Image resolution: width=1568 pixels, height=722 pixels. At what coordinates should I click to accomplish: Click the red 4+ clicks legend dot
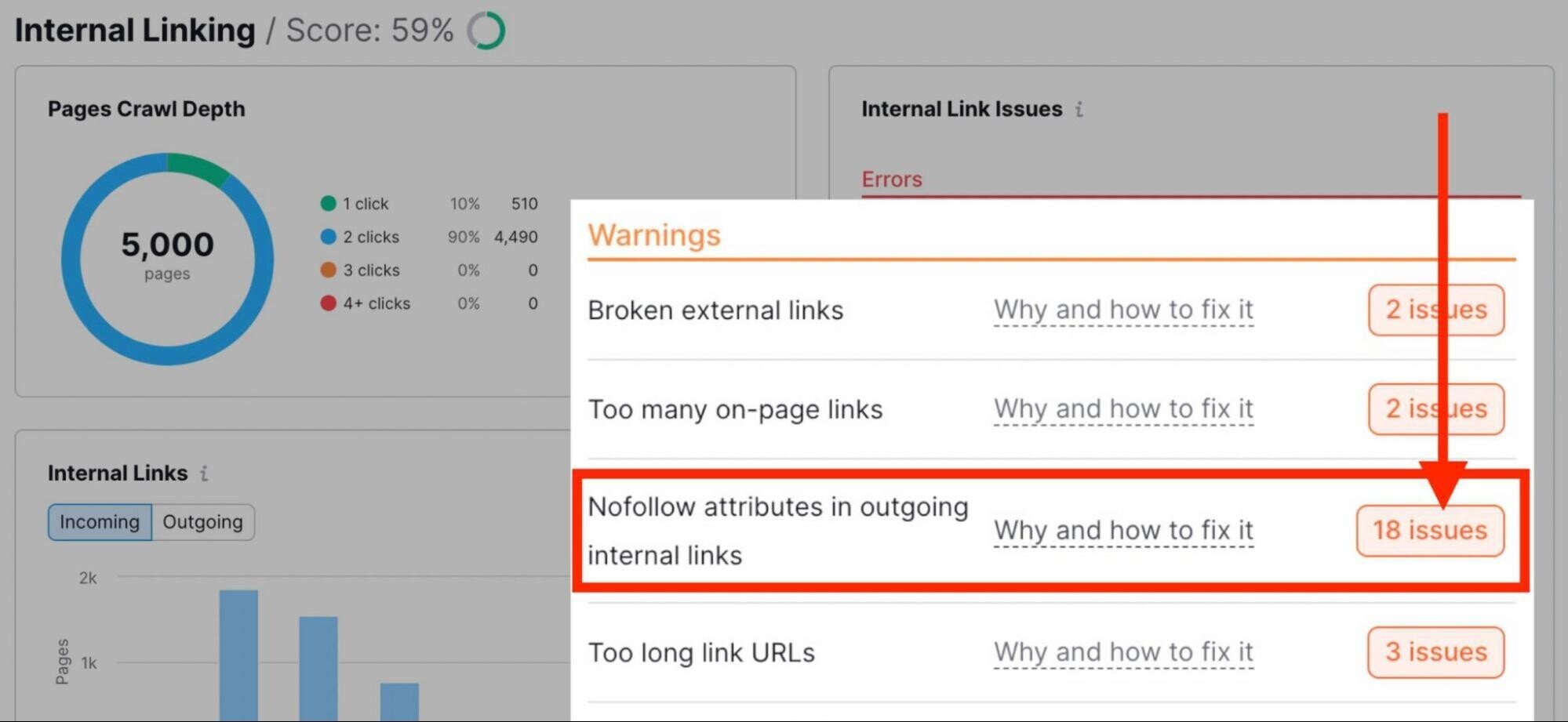(328, 303)
